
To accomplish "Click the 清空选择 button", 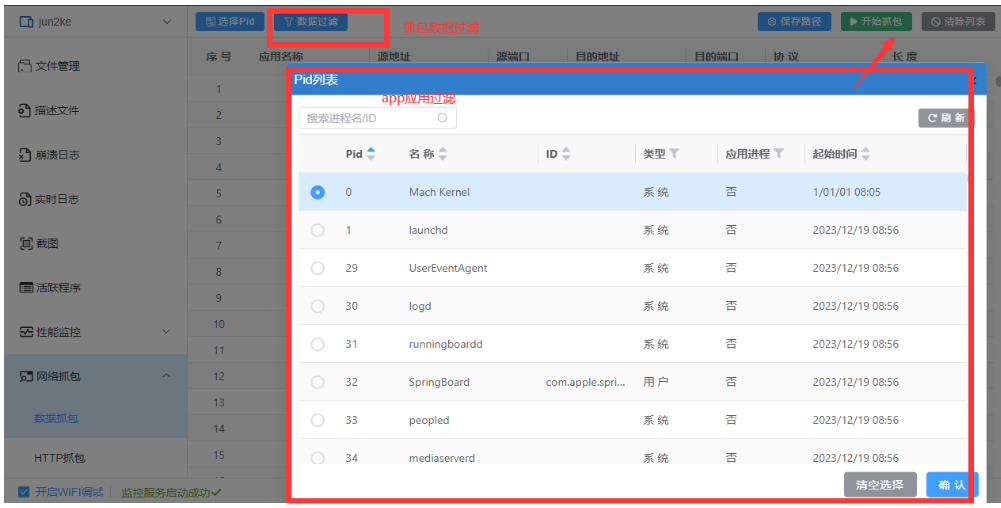I will tap(880, 485).
